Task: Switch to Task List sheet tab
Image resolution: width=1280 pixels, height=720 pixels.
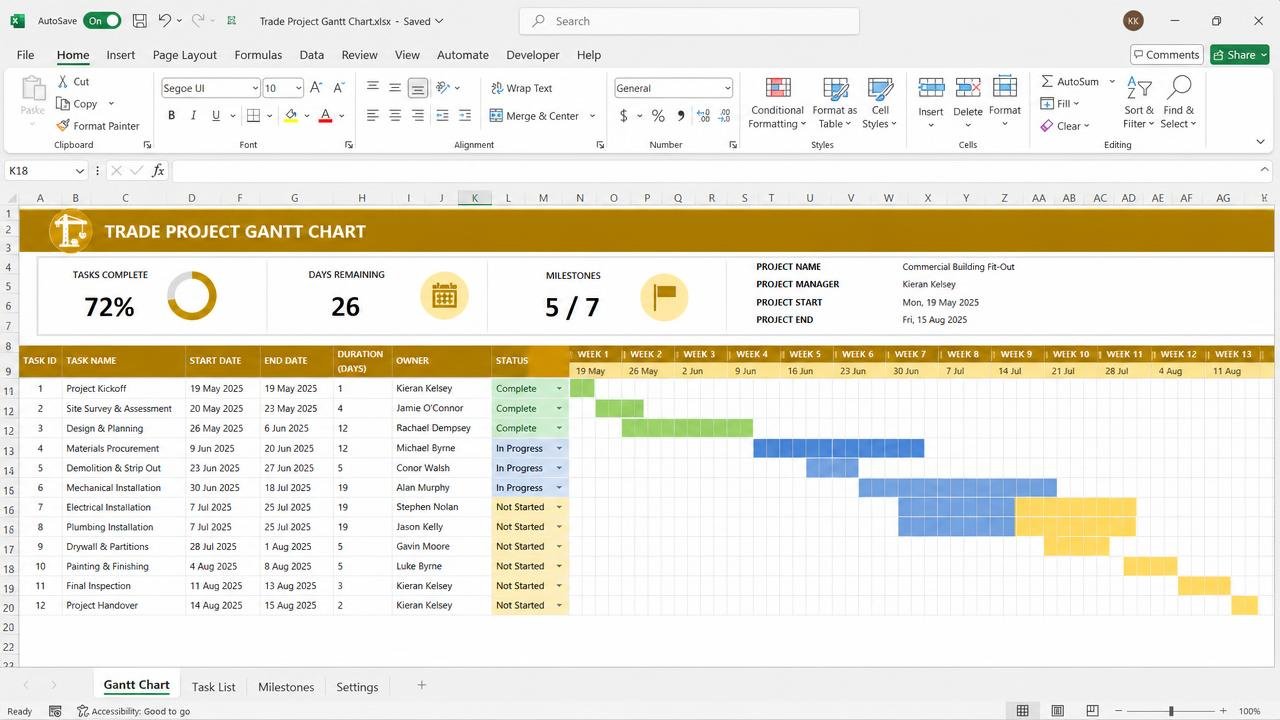Action: (x=213, y=687)
